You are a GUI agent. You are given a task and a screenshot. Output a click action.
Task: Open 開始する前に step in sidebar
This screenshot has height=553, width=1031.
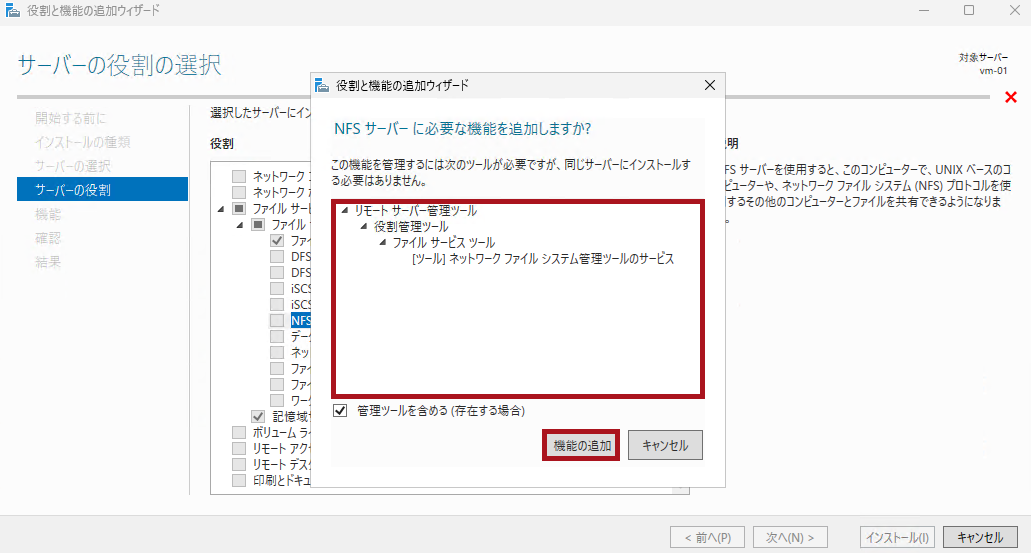71,118
